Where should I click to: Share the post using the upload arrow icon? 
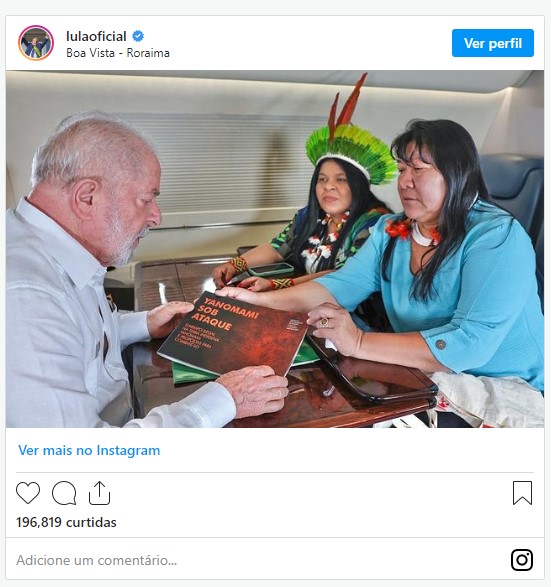pyautogui.click(x=99, y=493)
